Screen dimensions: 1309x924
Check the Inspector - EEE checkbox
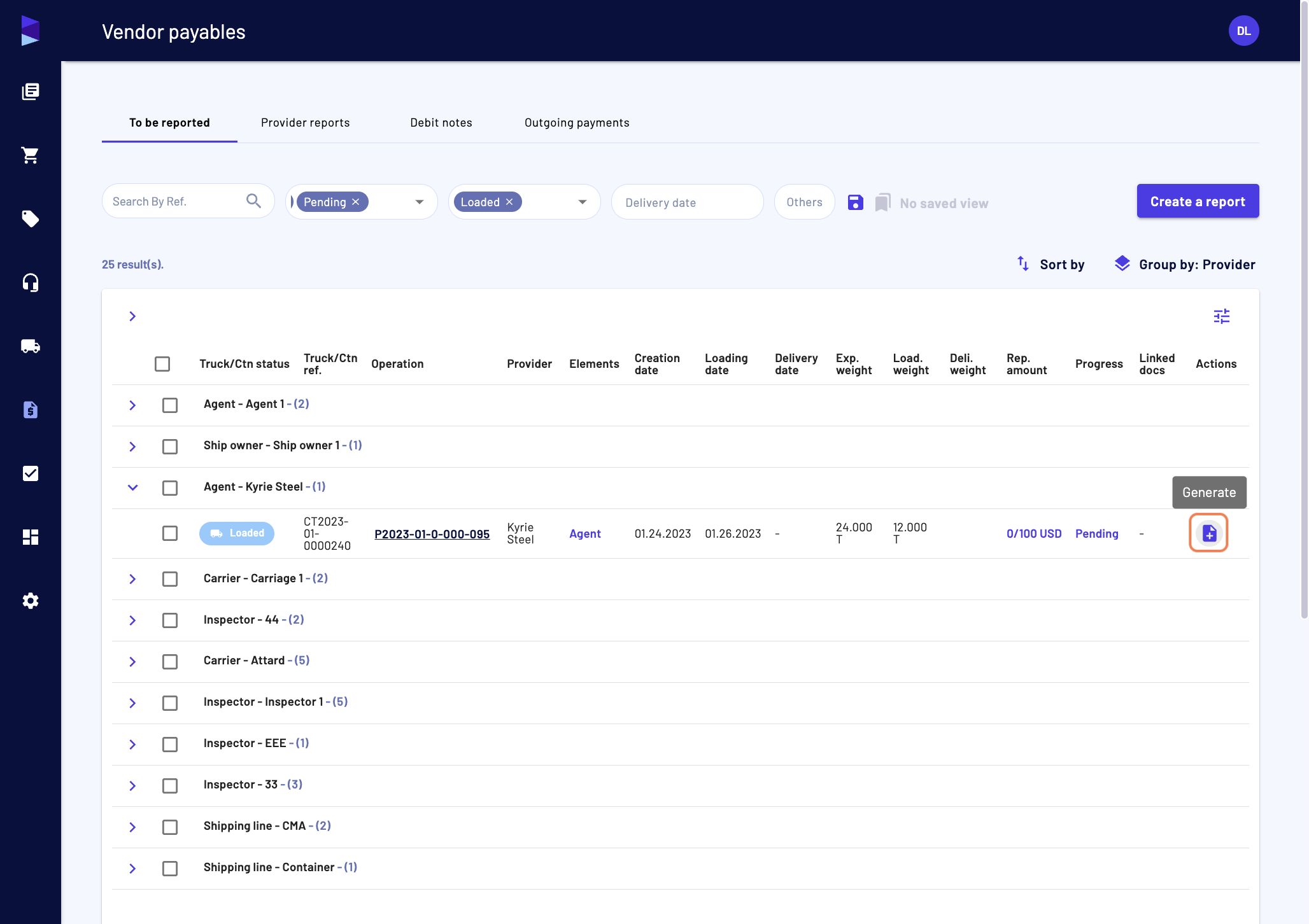point(169,745)
